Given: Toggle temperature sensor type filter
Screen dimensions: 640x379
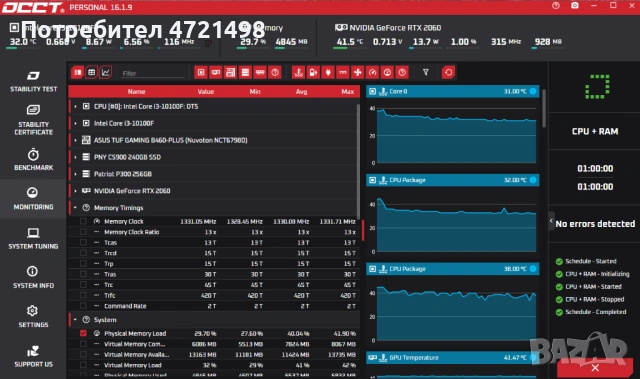Looking at the screenshot, I should [x=299, y=73].
